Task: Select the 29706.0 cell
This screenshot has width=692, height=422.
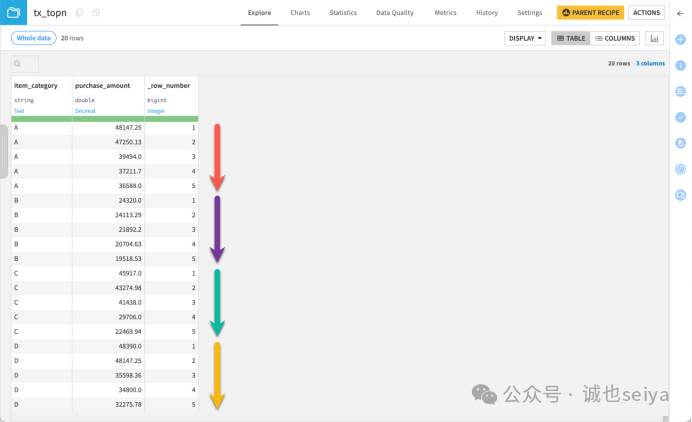Action: pos(108,317)
